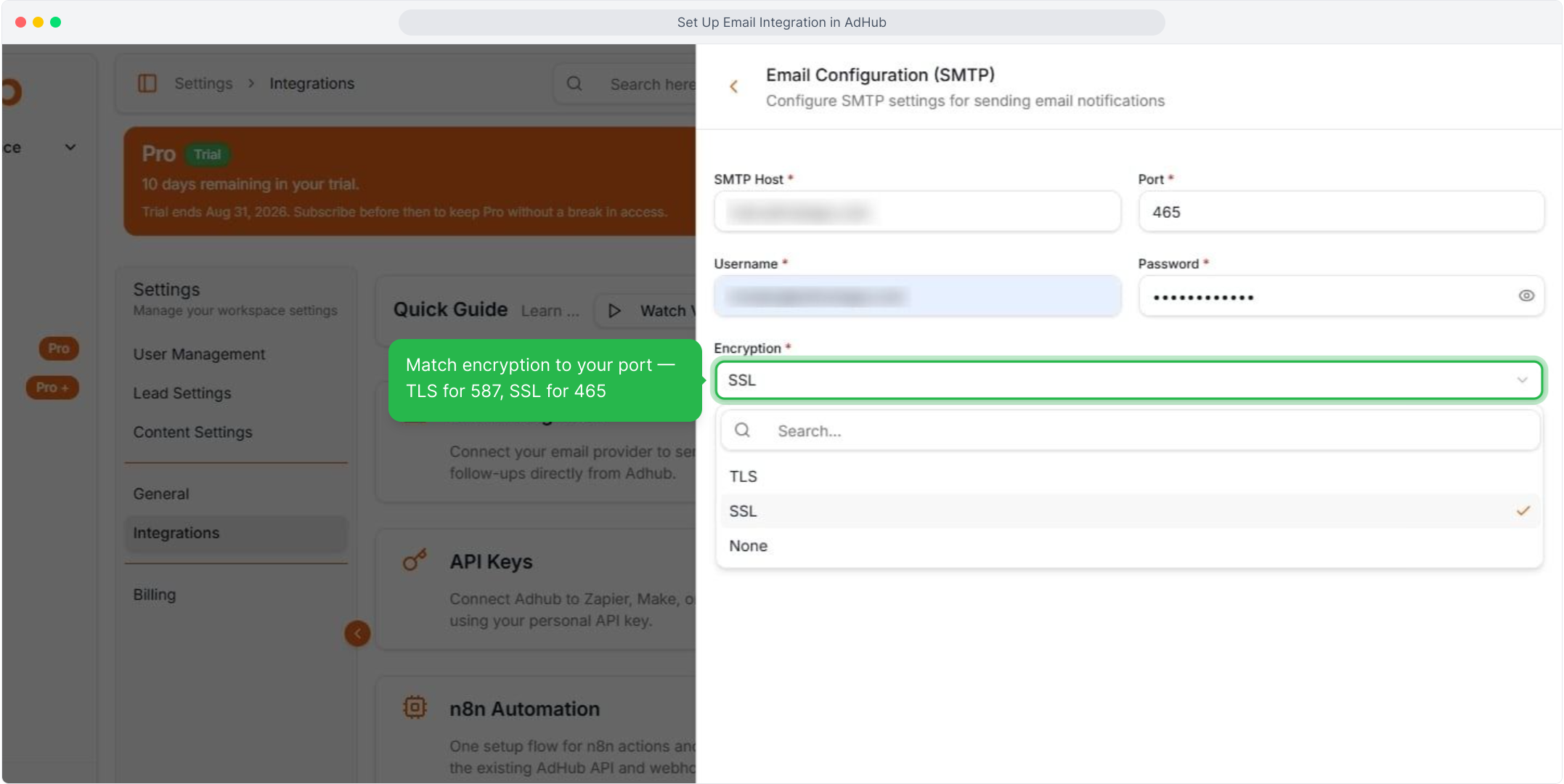This screenshot has width=1564, height=784.
Task: Click the API Keys key icon
Action: coord(415,560)
